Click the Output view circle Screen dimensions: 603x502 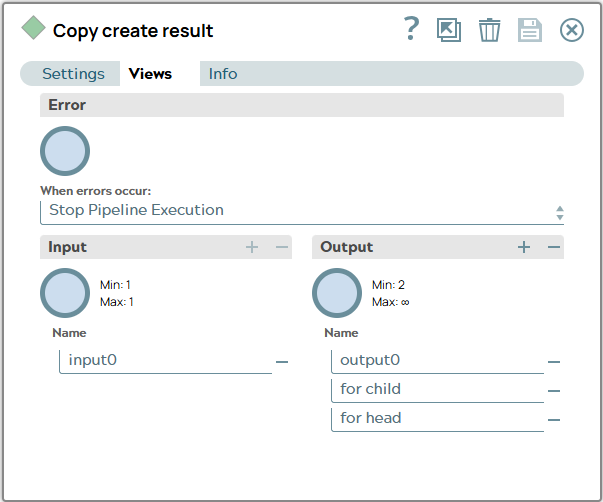coord(337,293)
